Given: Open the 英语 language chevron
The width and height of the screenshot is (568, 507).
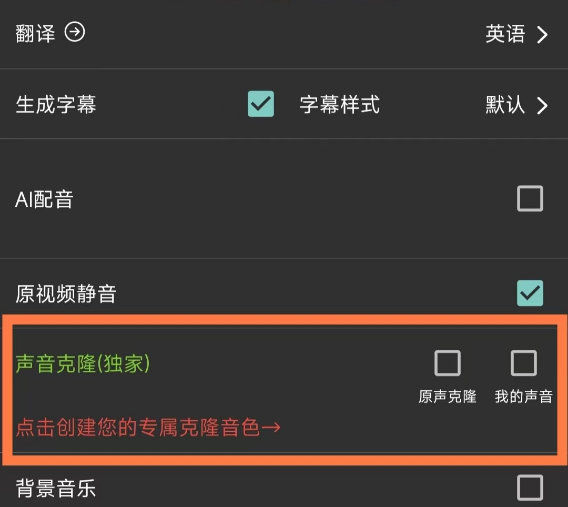Looking at the screenshot, I should (542, 35).
